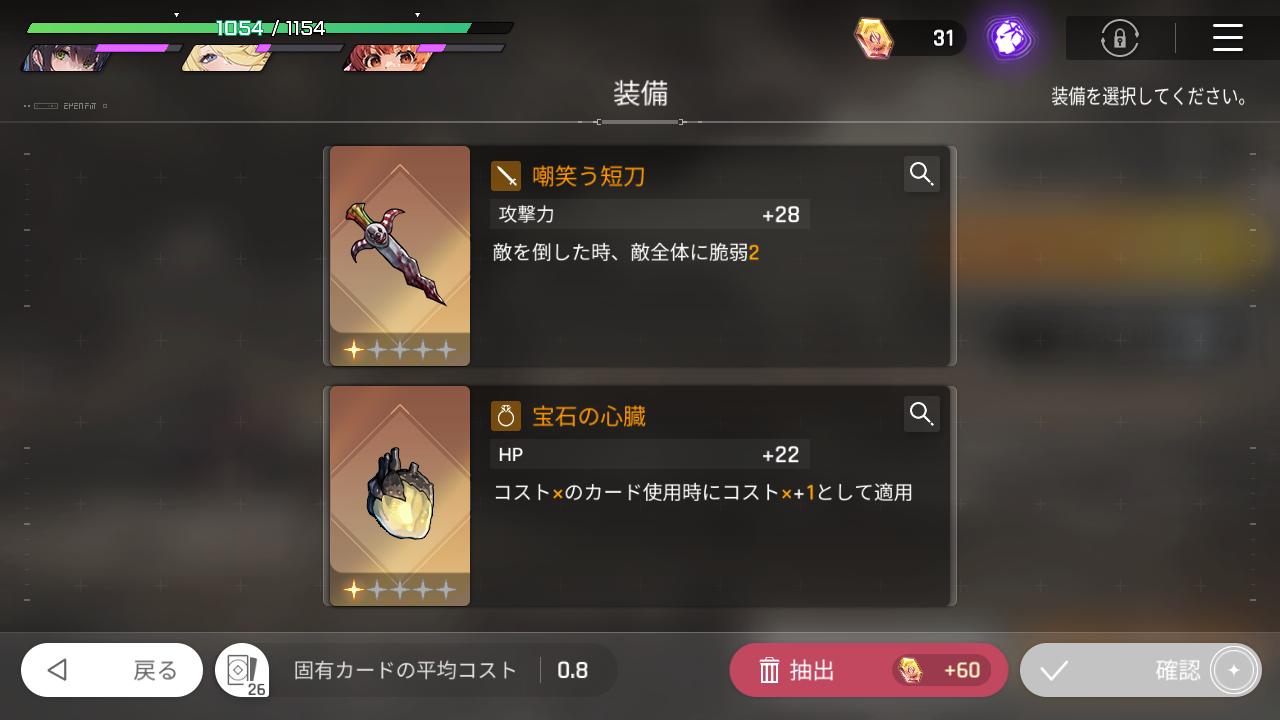This screenshot has width=1280, height=720.
Task: Click the 固有カードの平均コスト label
Action: (x=405, y=670)
